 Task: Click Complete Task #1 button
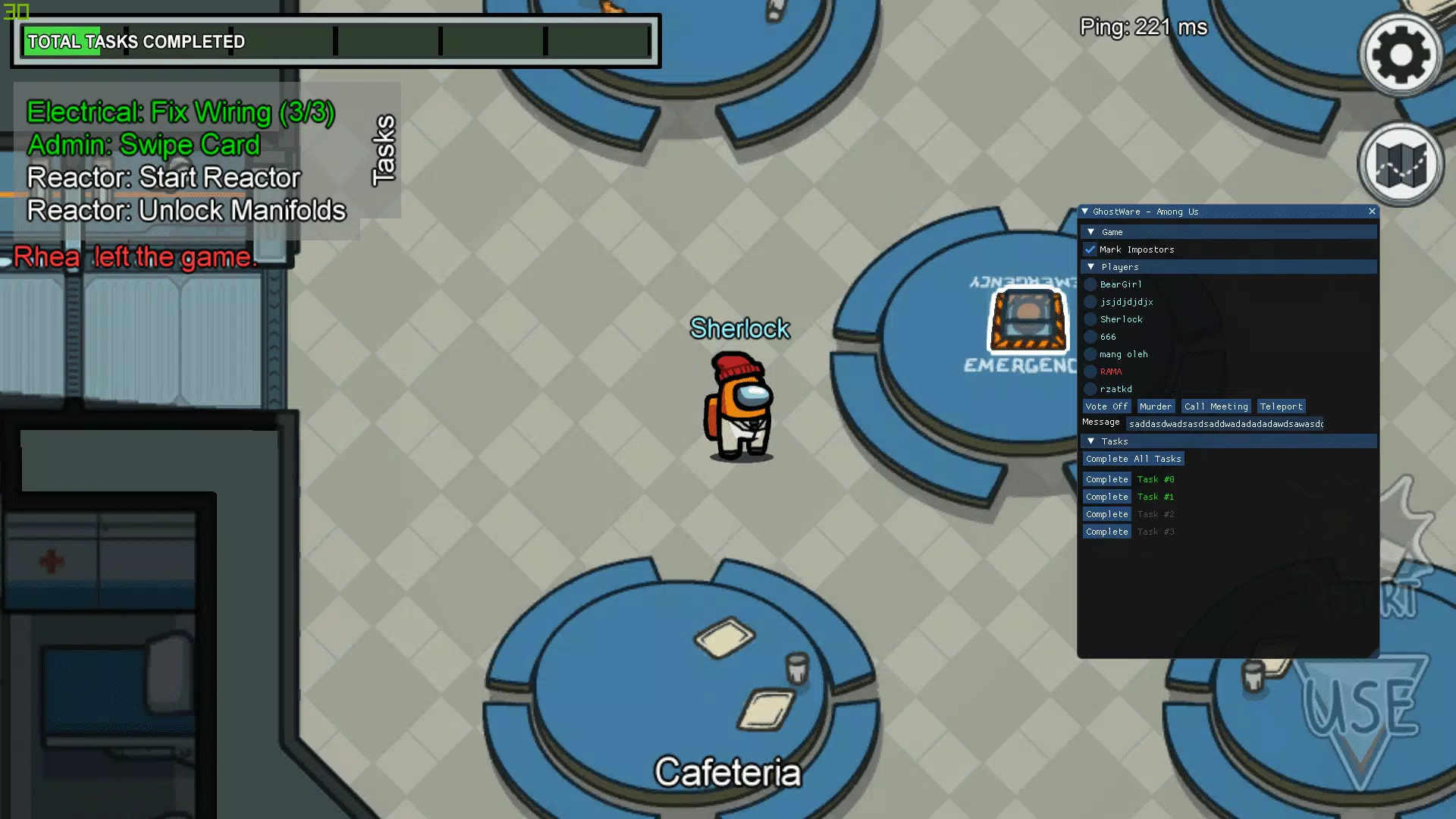click(1107, 496)
